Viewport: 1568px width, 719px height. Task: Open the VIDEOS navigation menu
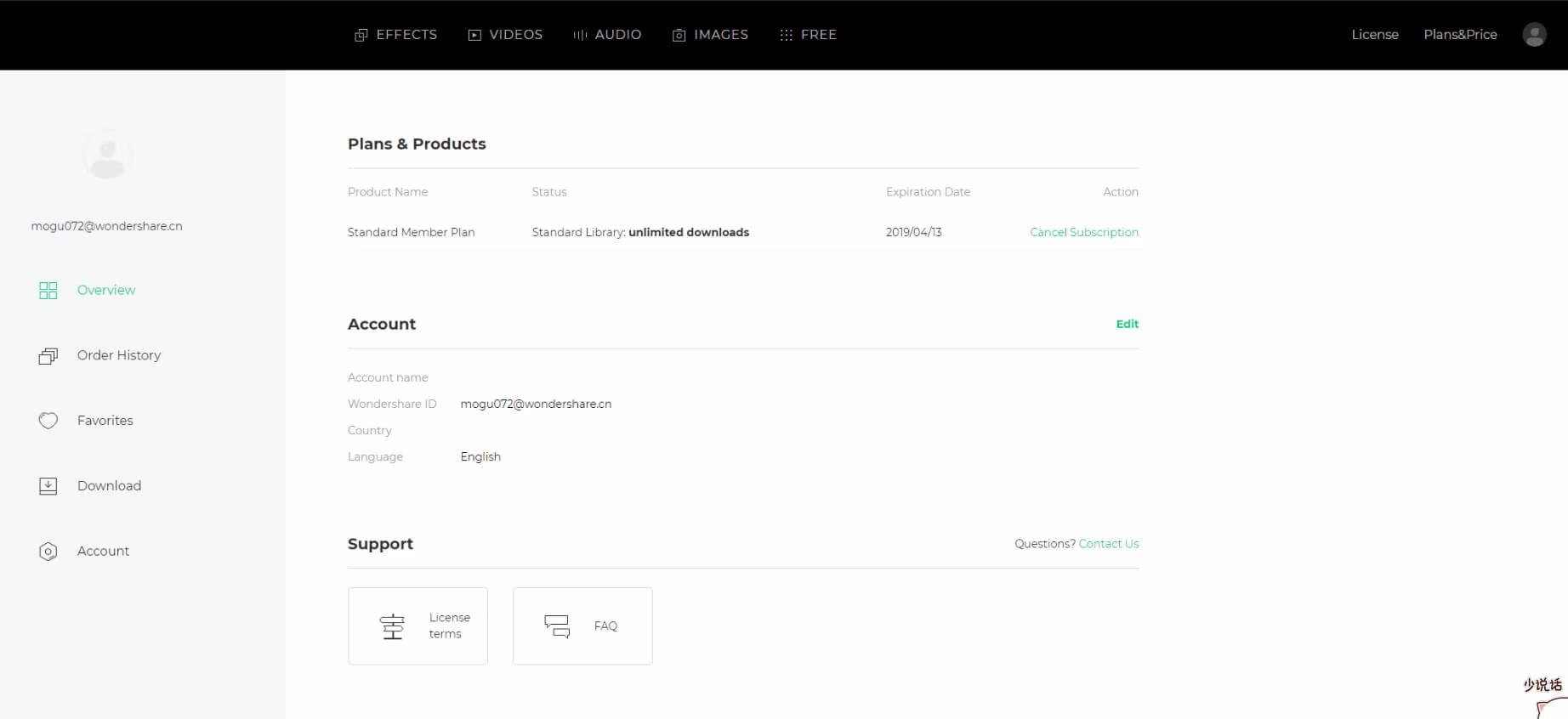pyautogui.click(x=506, y=35)
